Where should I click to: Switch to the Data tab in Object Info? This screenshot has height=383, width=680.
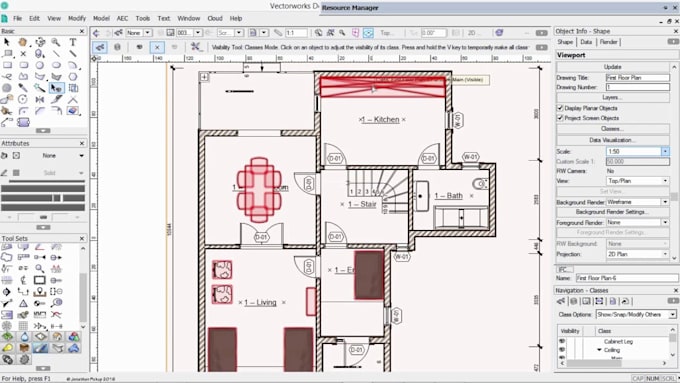[x=586, y=42]
